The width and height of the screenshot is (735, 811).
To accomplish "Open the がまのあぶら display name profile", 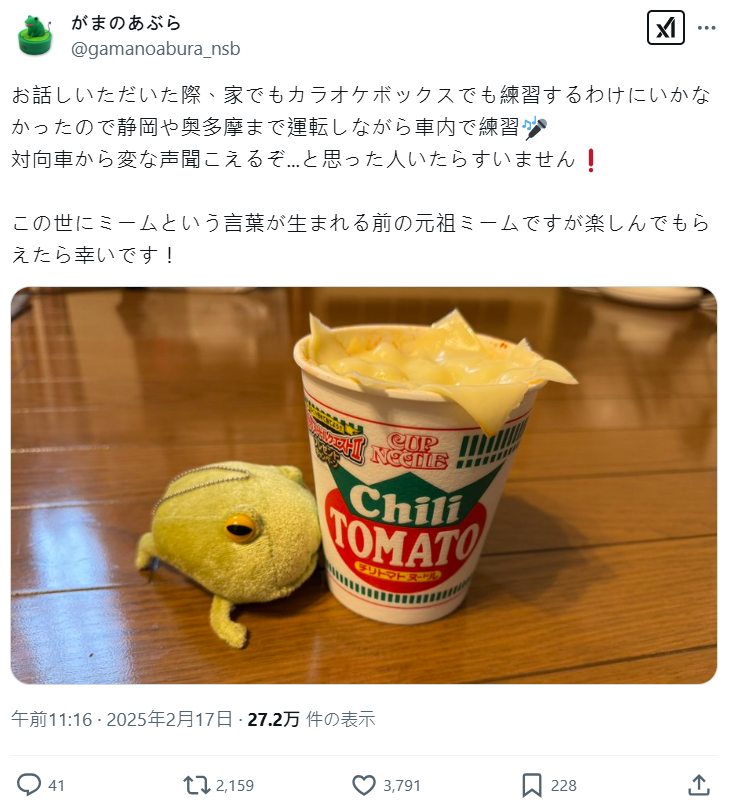I will pos(128,23).
